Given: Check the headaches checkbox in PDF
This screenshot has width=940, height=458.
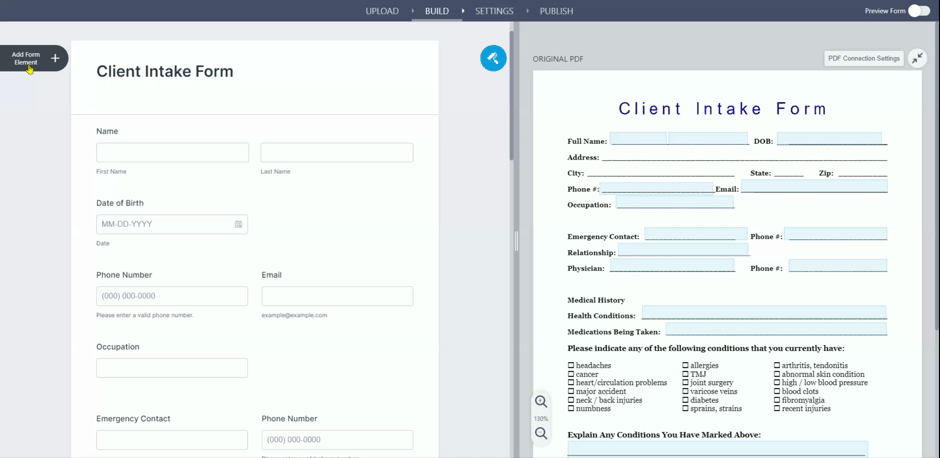Looking at the screenshot, I should [571, 366].
